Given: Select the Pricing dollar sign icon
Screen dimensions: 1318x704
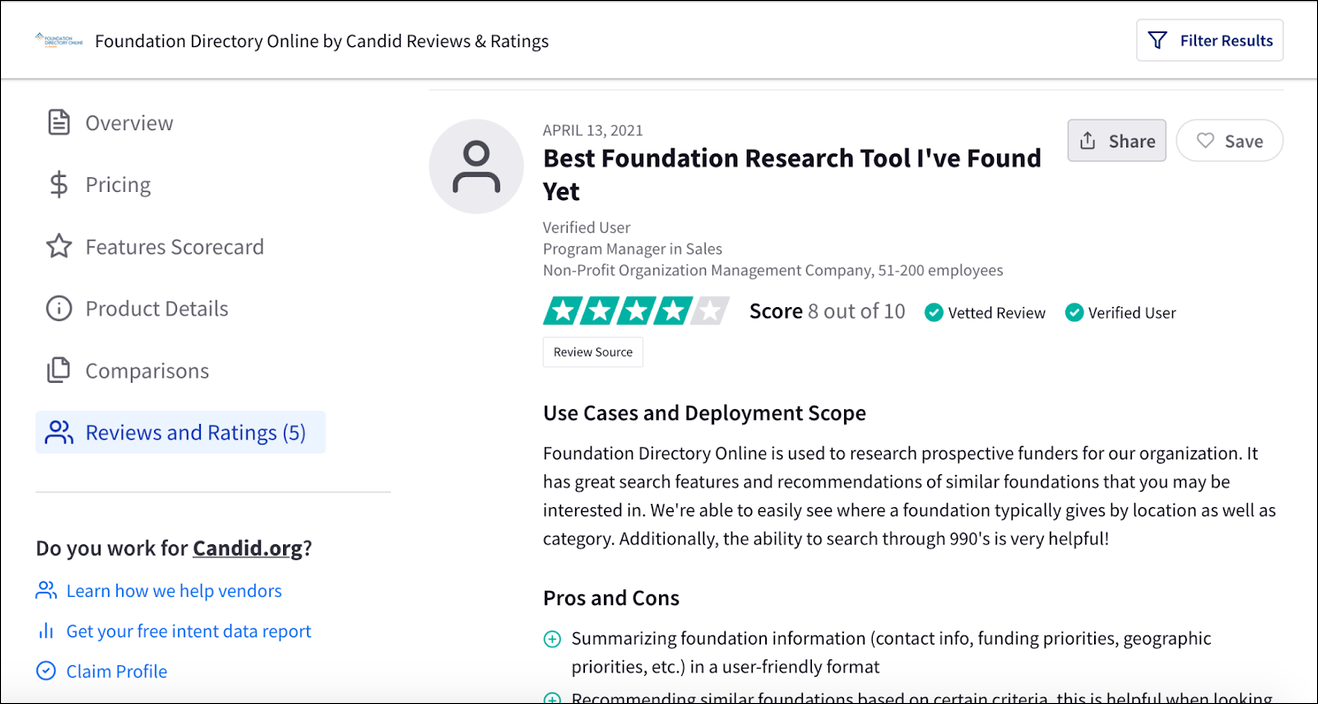Looking at the screenshot, I should (x=56, y=184).
